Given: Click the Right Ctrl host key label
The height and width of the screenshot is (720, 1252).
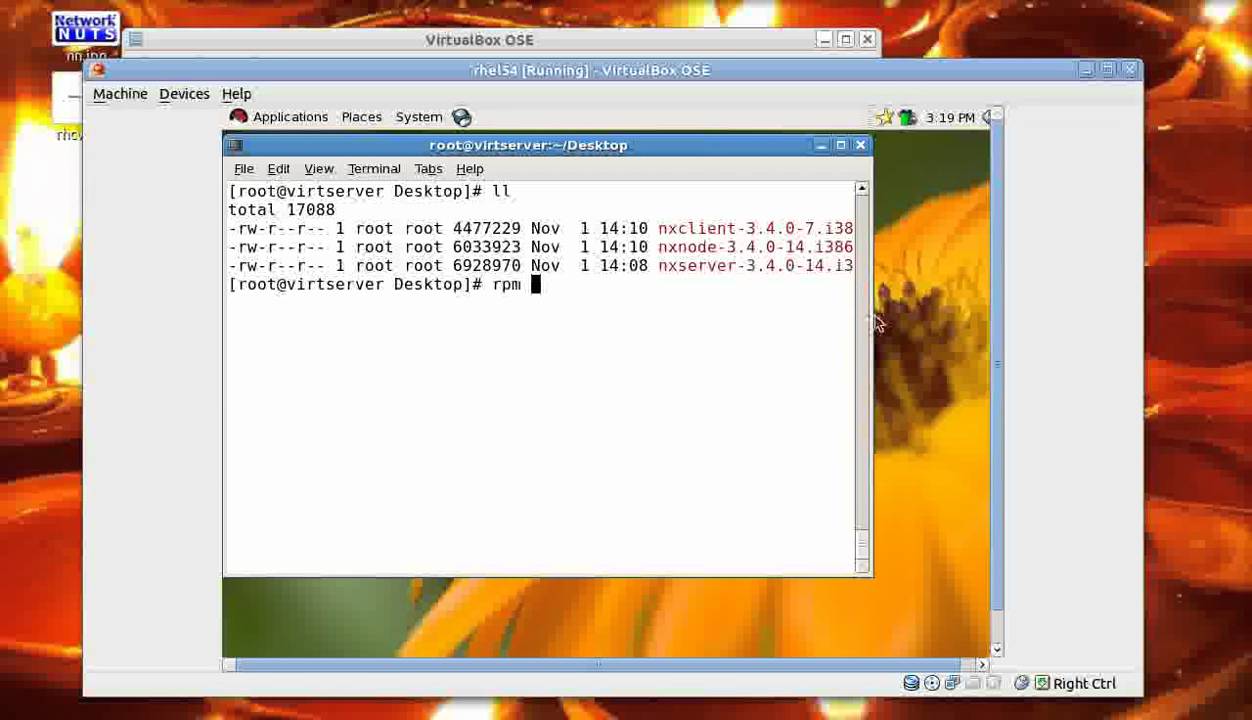Looking at the screenshot, I should click(1084, 684).
